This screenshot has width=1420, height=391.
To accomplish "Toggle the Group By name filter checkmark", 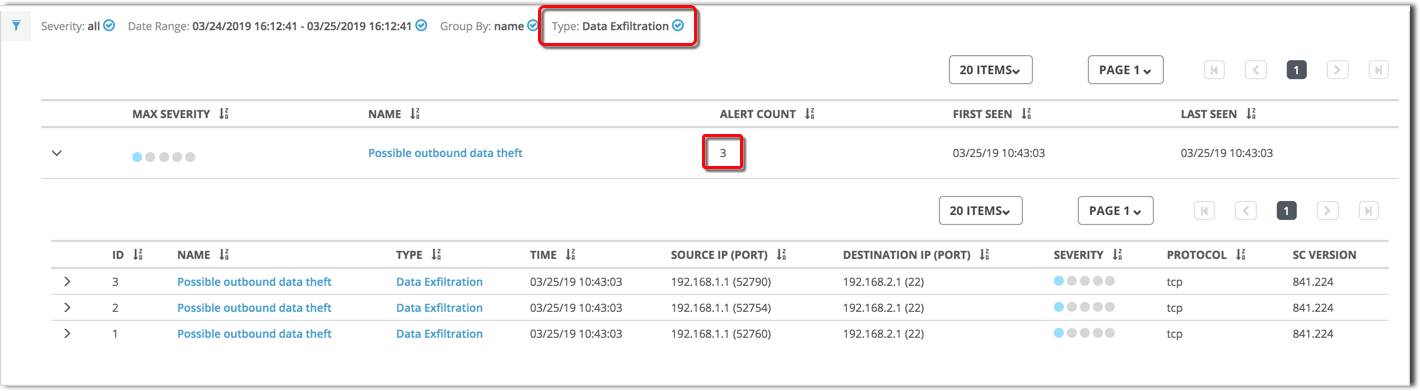I will click(532, 26).
